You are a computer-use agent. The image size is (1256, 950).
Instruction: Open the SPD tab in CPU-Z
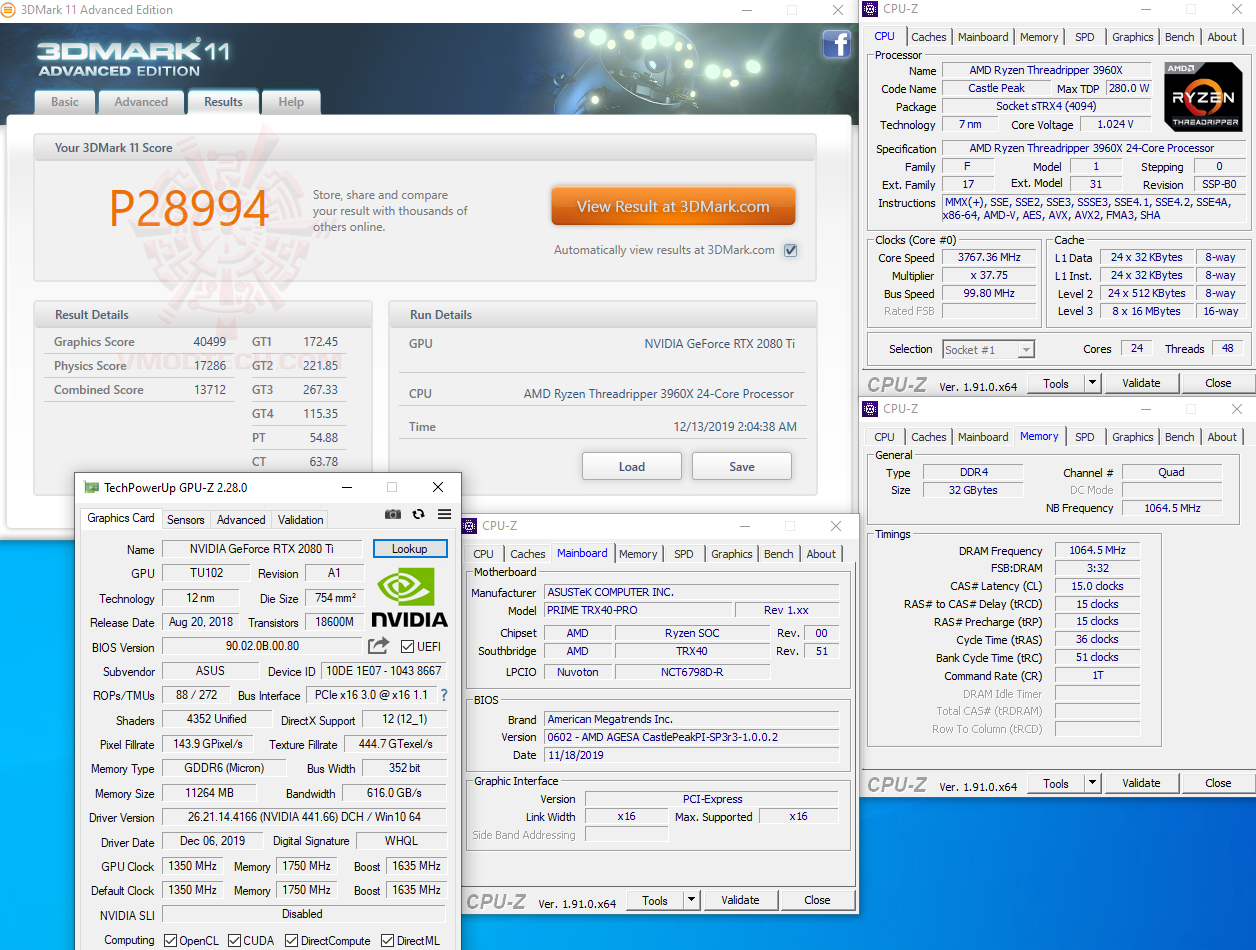[1084, 37]
